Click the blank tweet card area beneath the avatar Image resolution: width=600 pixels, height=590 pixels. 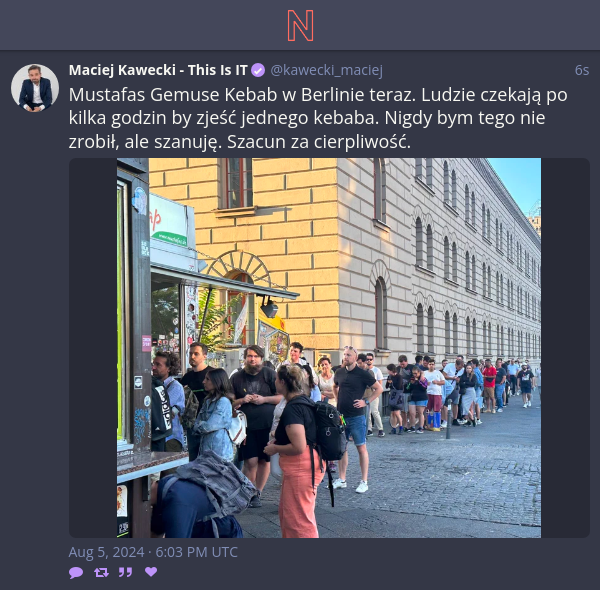34,325
